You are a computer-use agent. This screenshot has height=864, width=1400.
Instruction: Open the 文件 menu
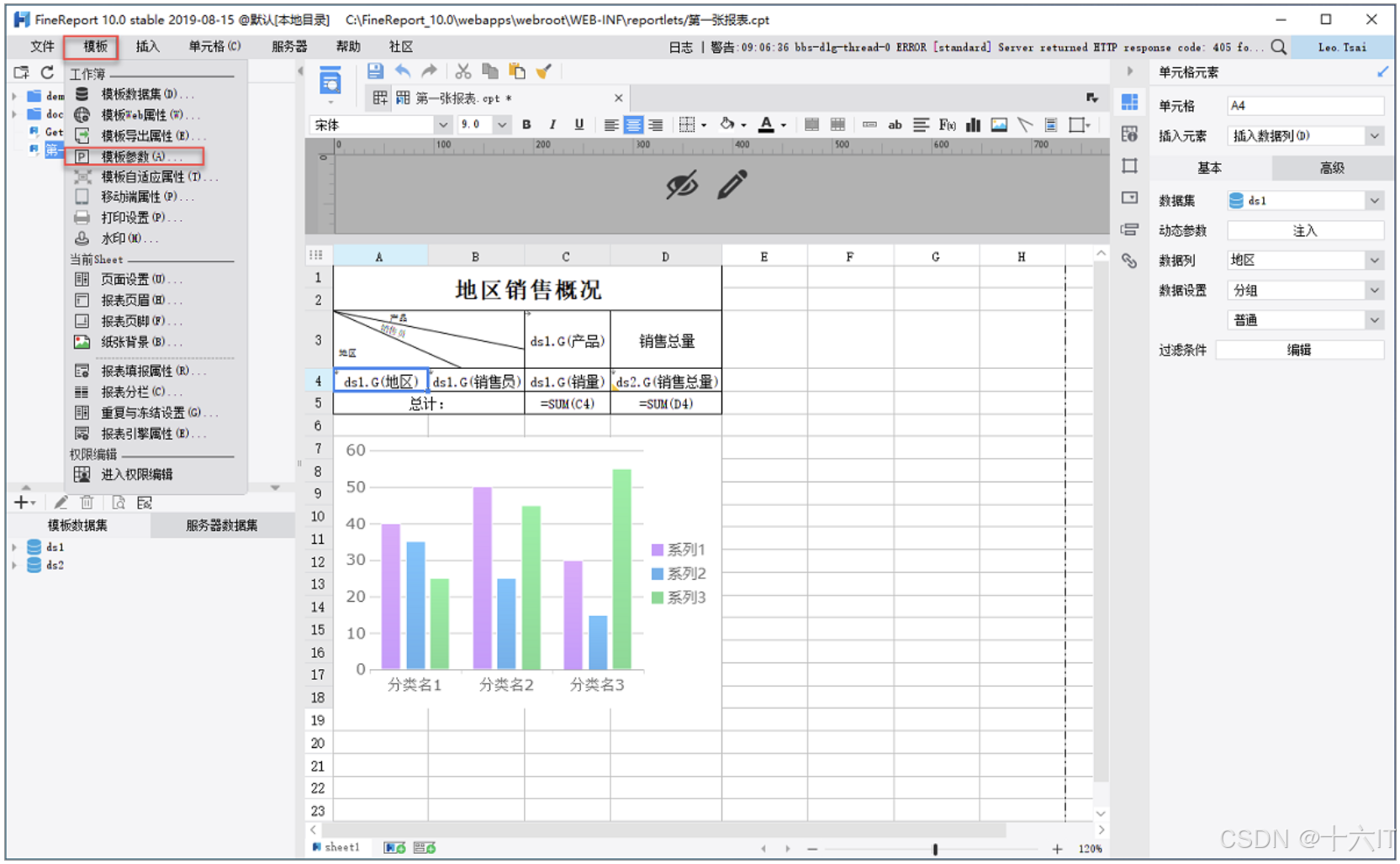[x=41, y=47]
